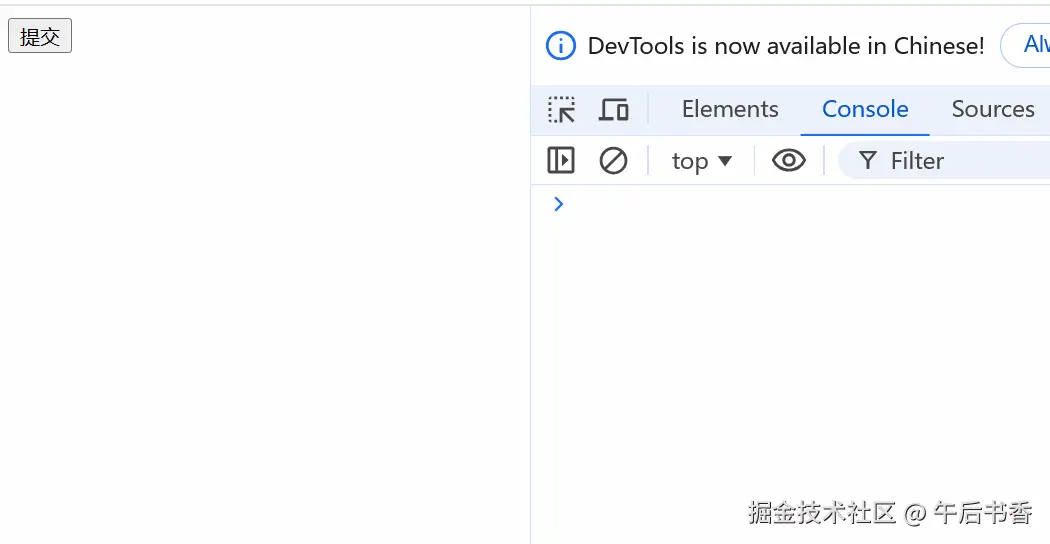Clear the console with the ban icon
1050x544 pixels.
(613, 161)
